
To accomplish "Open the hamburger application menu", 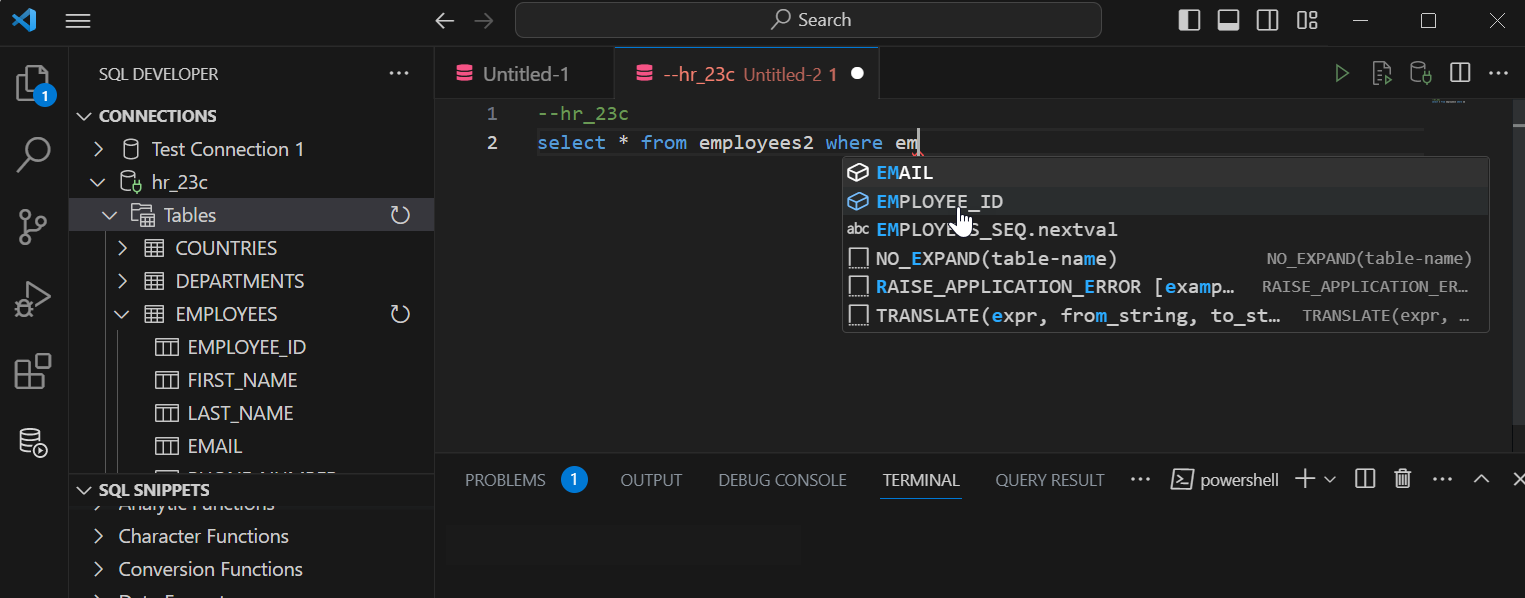I will coord(77,20).
